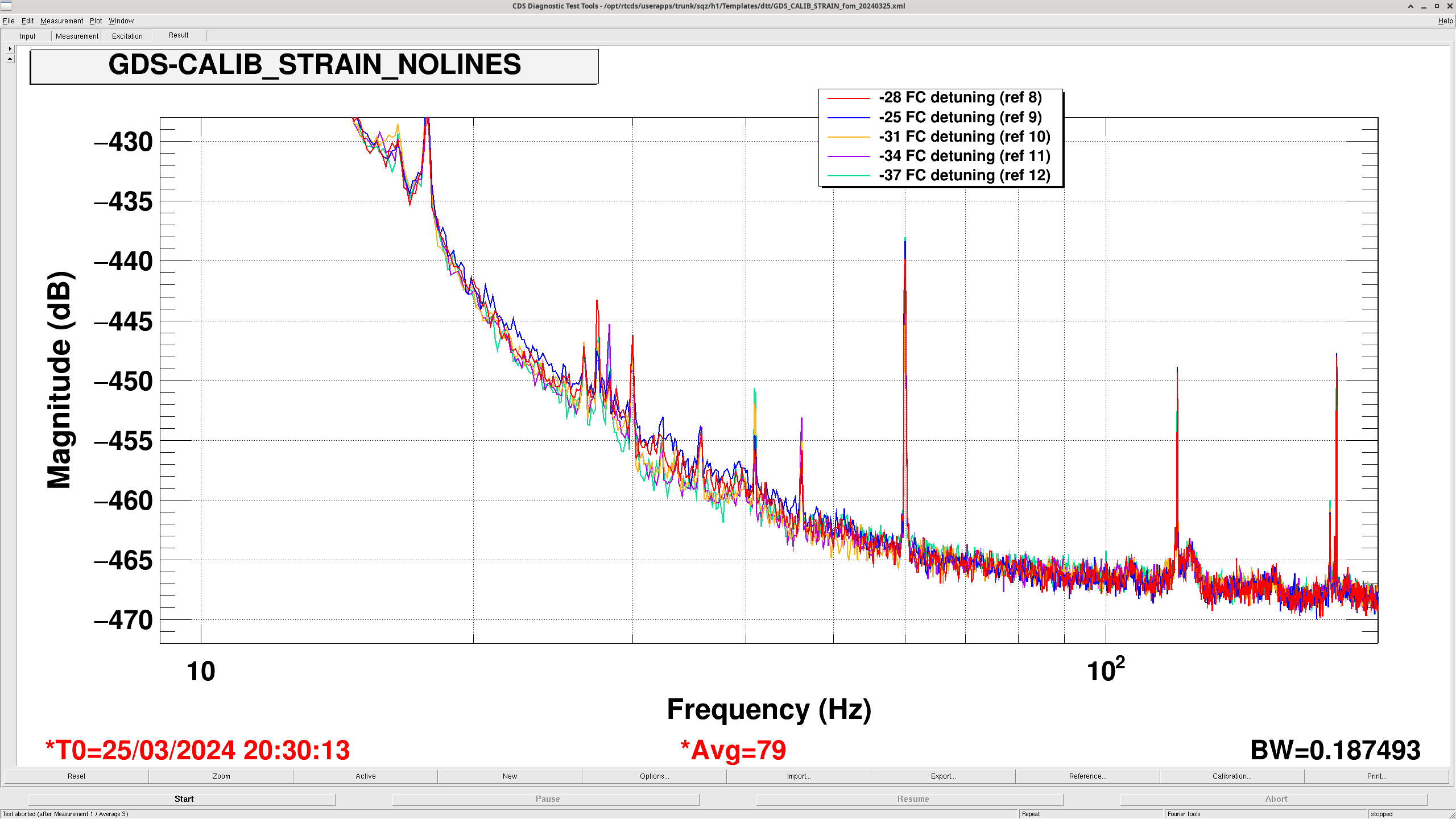Click the blue -25 FC detuning legend swatch
Image resolution: width=1456 pixels, height=819 pixels.
point(849,118)
